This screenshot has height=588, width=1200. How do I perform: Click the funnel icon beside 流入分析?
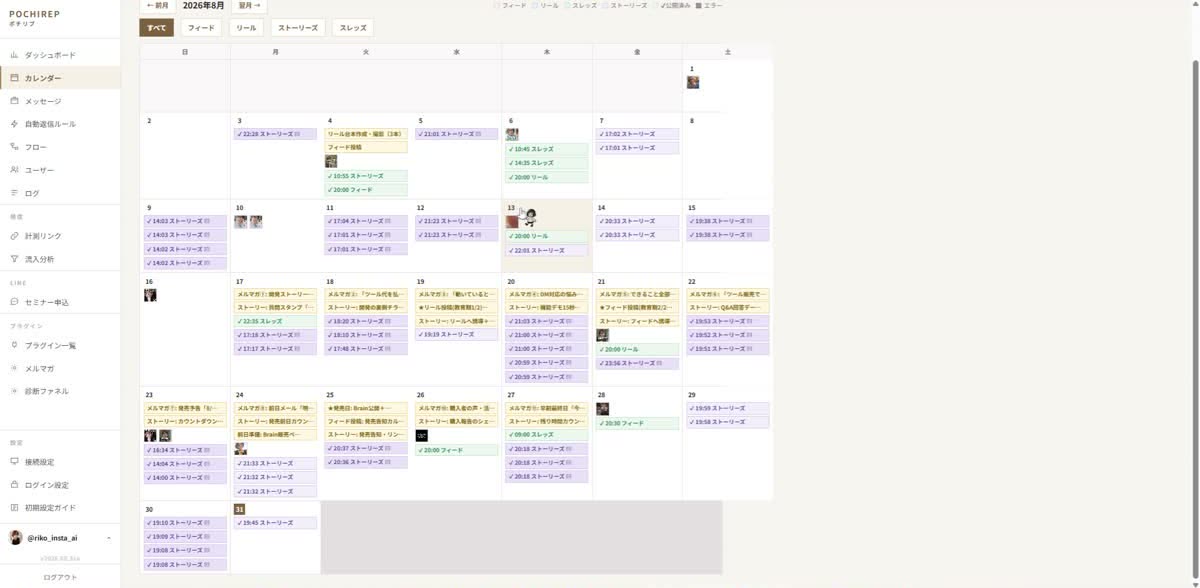coord(14,259)
